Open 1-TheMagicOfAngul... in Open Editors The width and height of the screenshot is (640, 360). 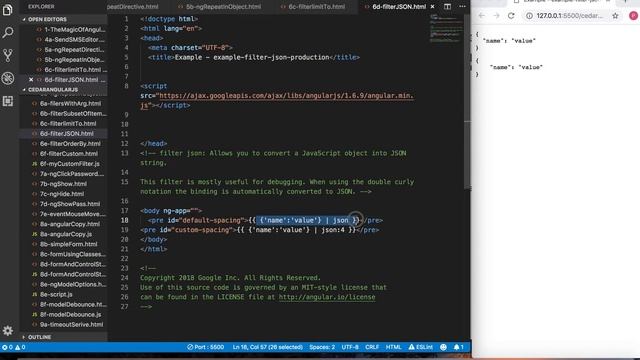[x=75, y=29]
